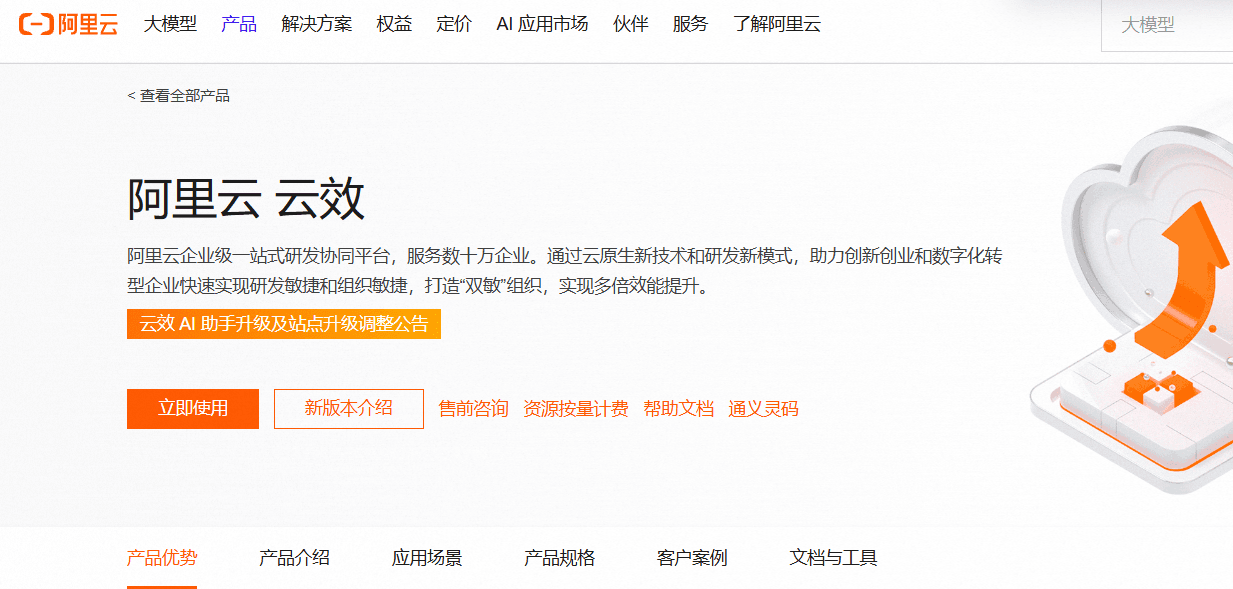Switch to the 应用场景 tab
Viewport: 1233px width, 589px height.
point(427,558)
